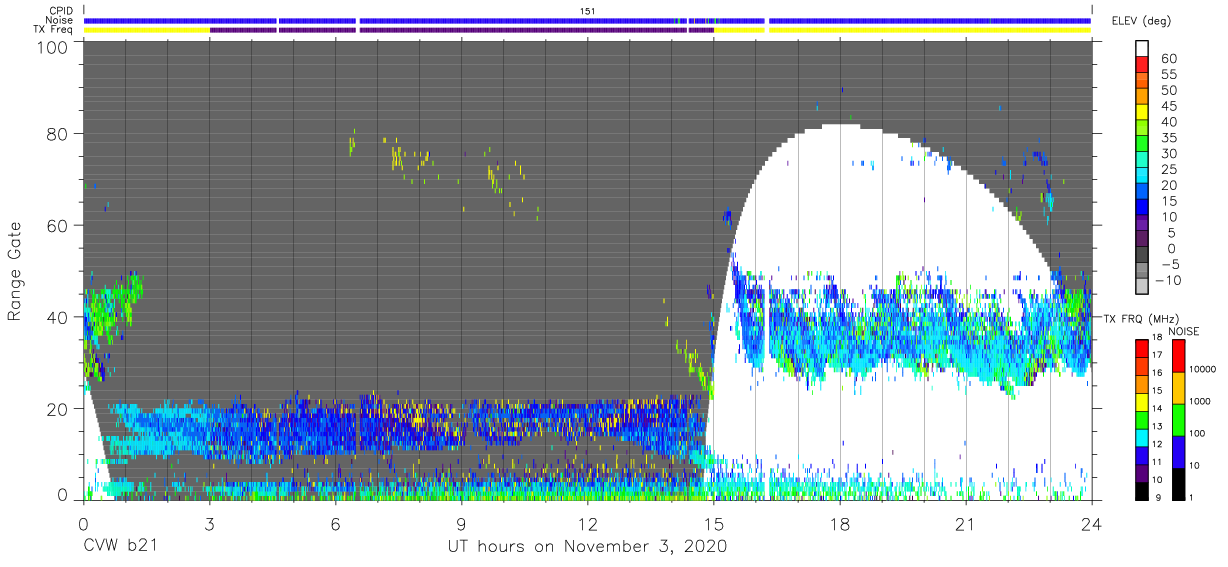The image size is (1228, 567).
Task: Click the black bottom segment of NOISE bar
Action: point(1178,483)
